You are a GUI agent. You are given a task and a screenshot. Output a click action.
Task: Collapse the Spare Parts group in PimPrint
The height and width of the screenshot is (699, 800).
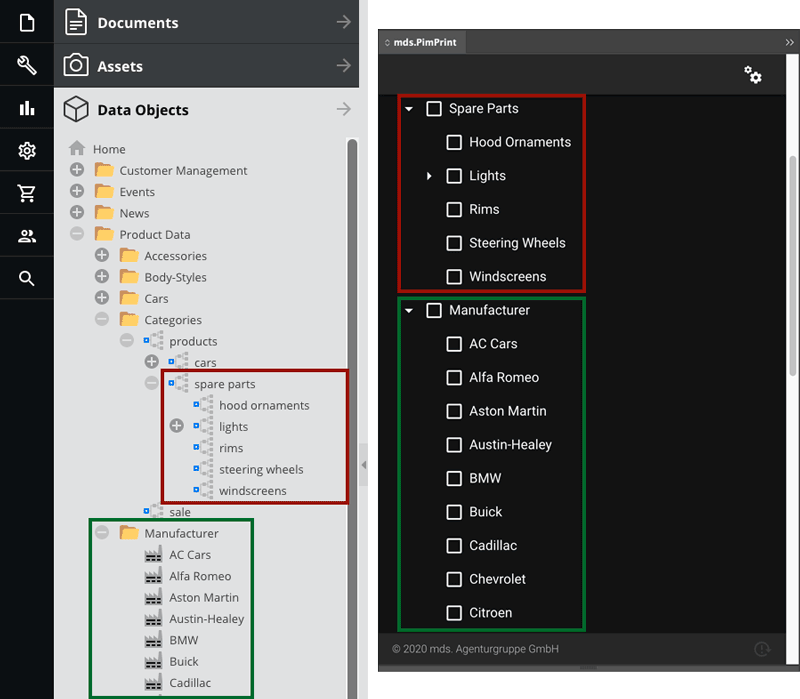(409, 109)
